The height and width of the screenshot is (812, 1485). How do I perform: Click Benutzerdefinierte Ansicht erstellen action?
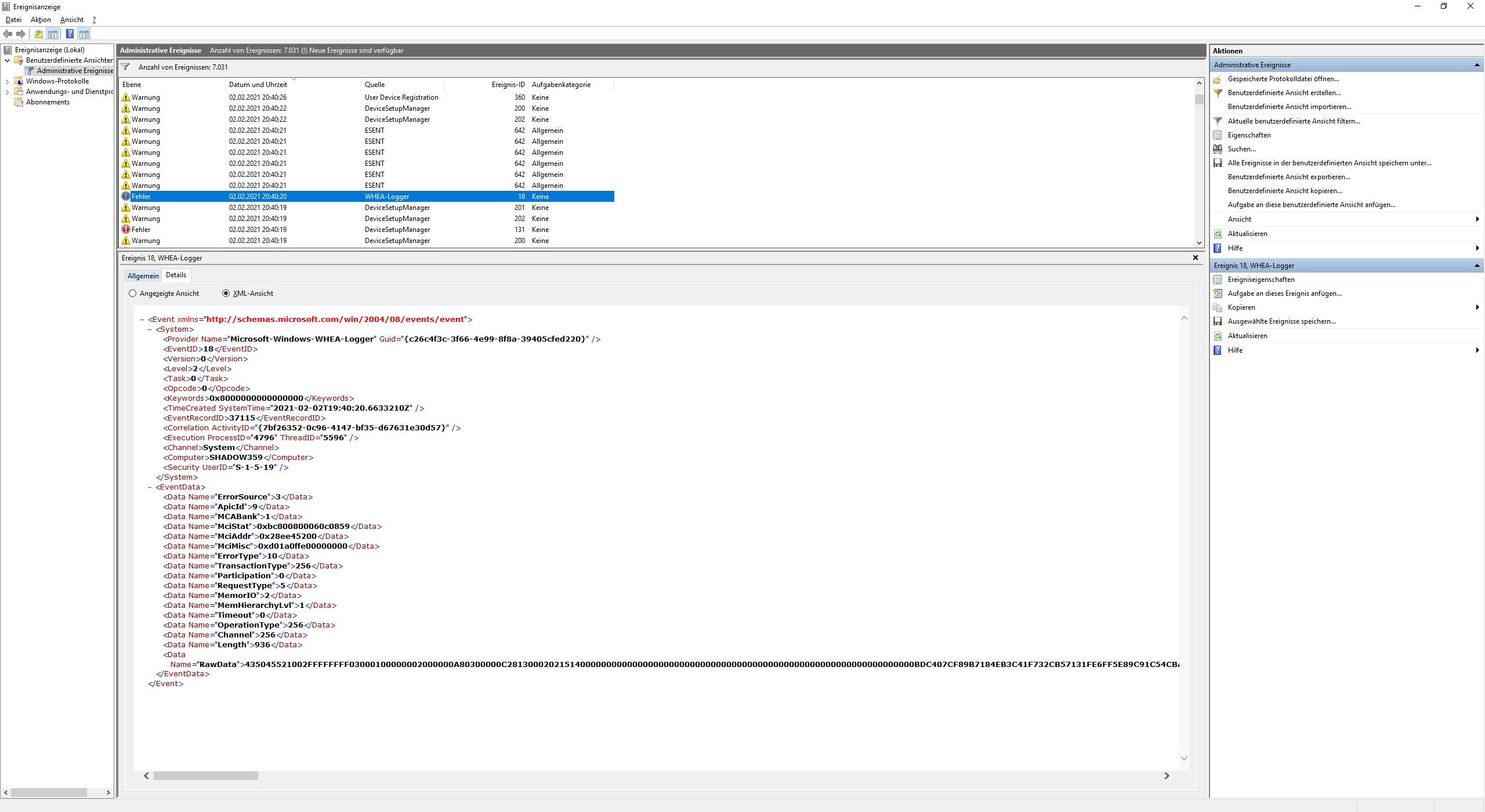(1284, 93)
